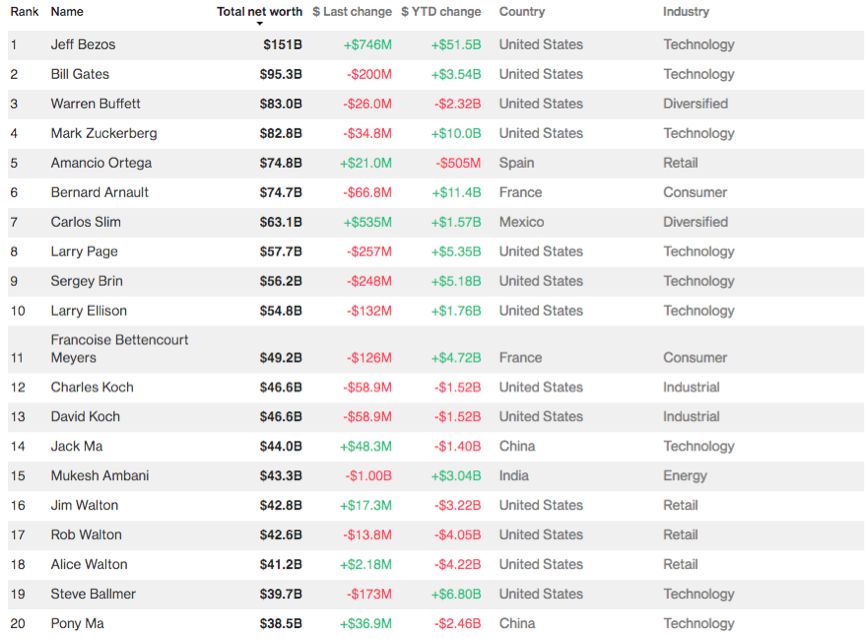Screen dimensions: 865x639
Task: Open Jeff Bezos profile link
Action: pyautogui.click(x=83, y=45)
